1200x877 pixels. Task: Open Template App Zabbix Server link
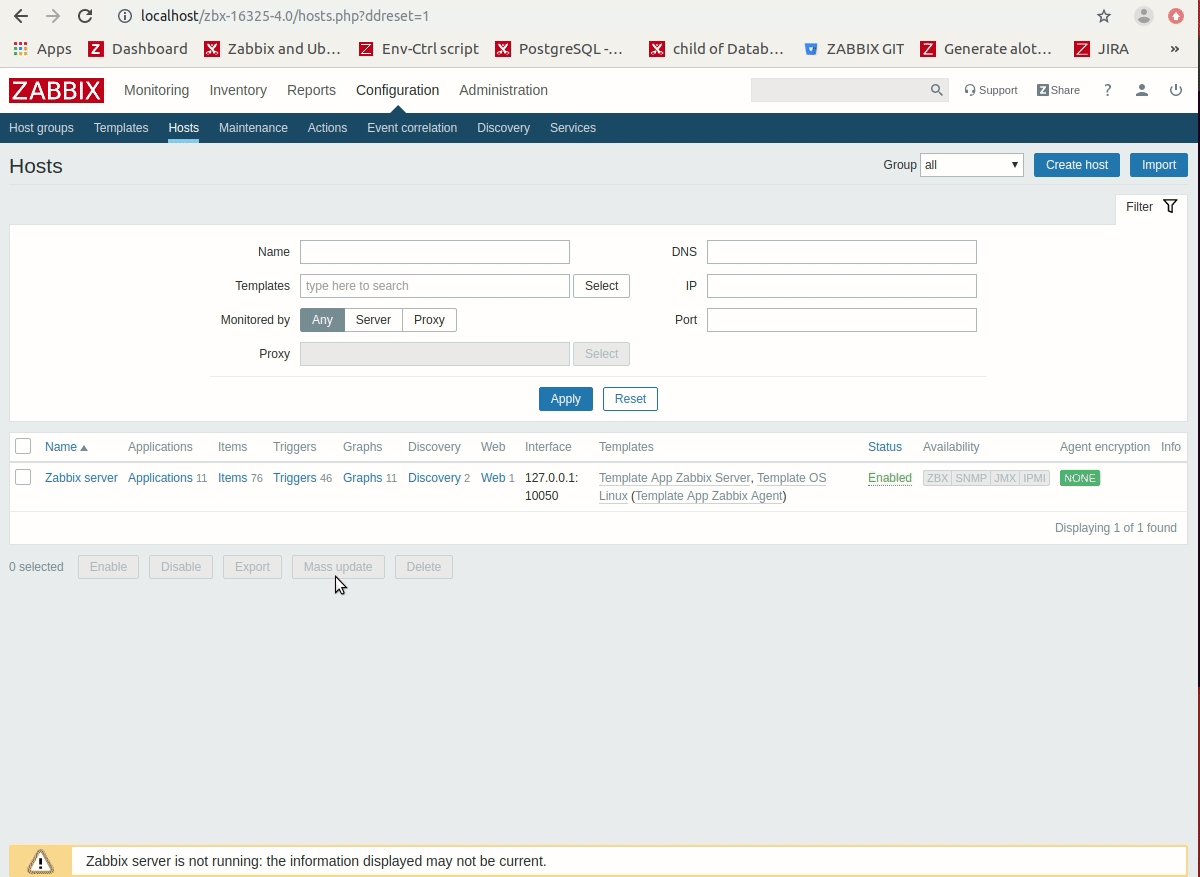tap(674, 478)
